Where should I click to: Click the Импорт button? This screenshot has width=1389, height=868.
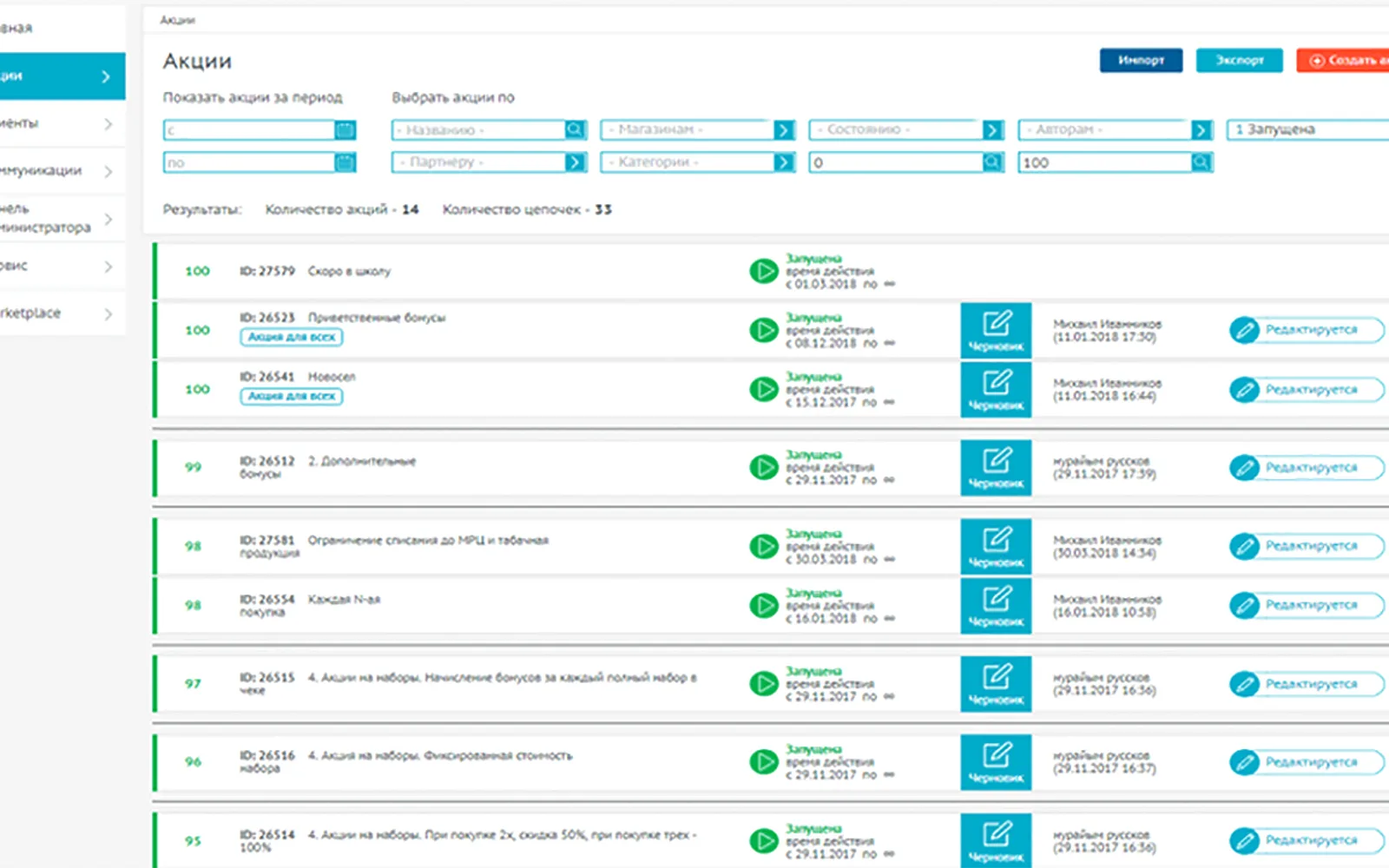[x=1141, y=60]
